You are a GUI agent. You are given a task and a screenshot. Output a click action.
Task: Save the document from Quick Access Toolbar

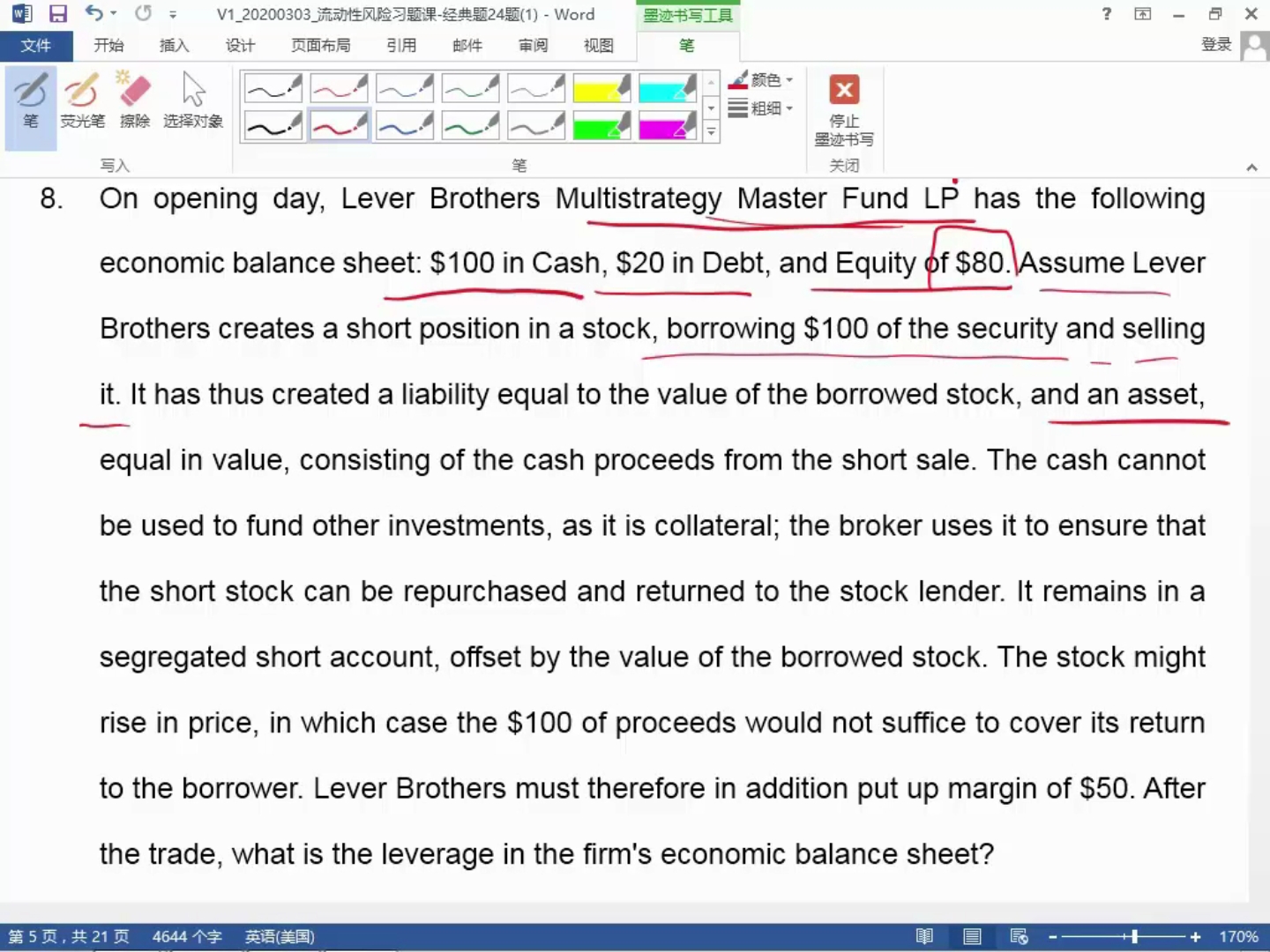point(58,14)
